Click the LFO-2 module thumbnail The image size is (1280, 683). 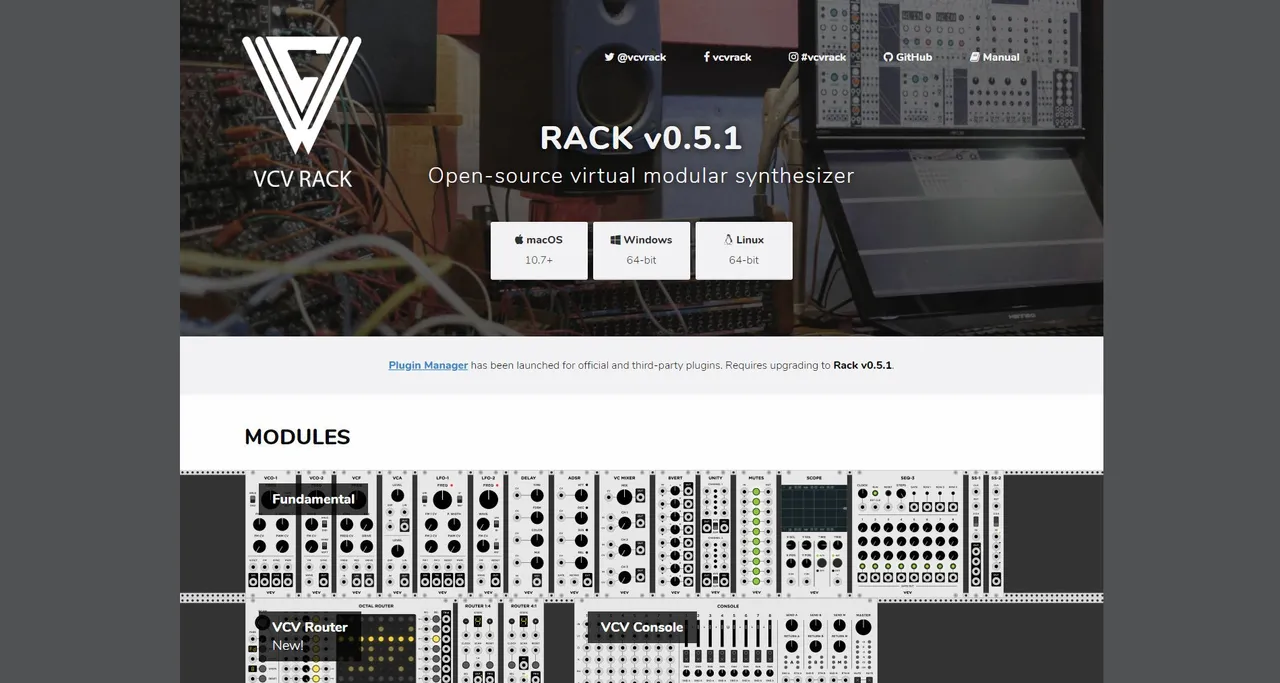pos(488,533)
